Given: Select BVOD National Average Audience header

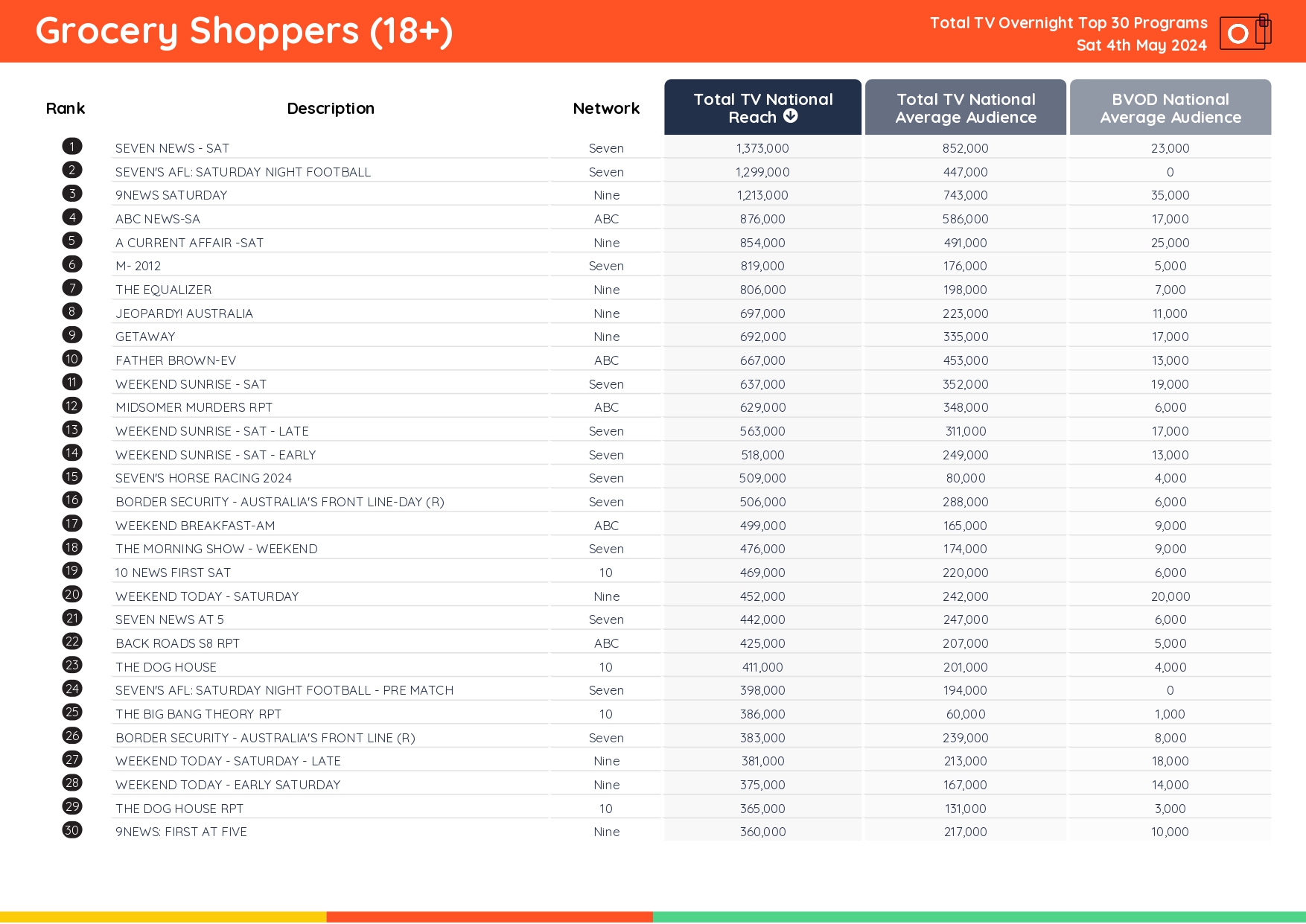Looking at the screenshot, I should tap(1170, 107).
